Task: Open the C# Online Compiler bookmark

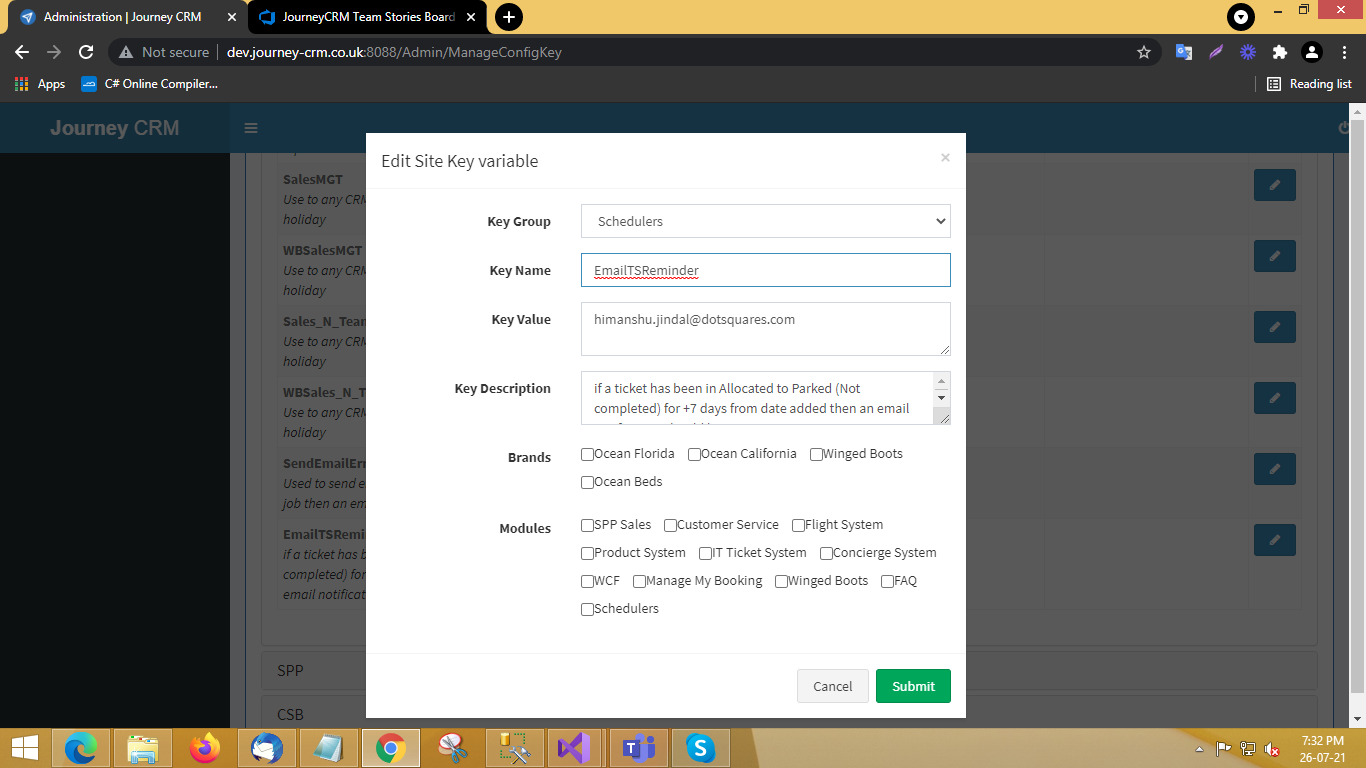Action: click(150, 84)
